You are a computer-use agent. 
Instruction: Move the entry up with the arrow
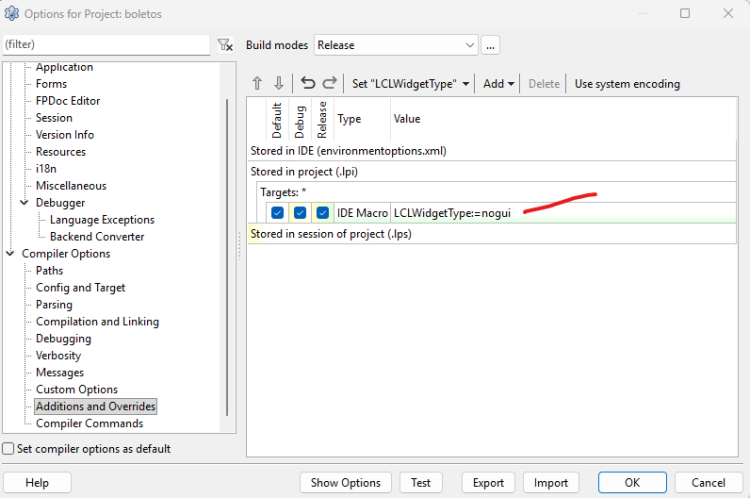(x=257, y=83)
